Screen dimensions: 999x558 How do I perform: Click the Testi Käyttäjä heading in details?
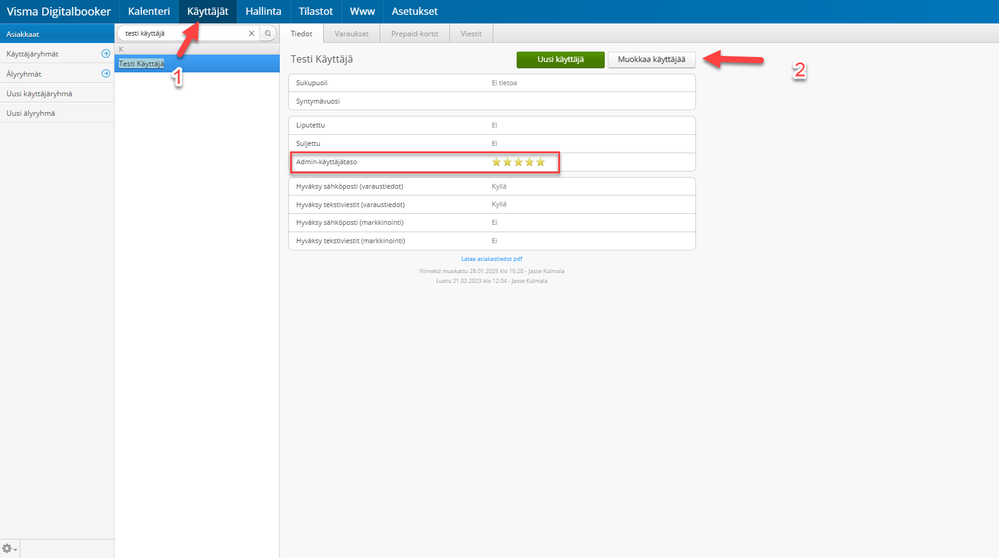(322, 59)
